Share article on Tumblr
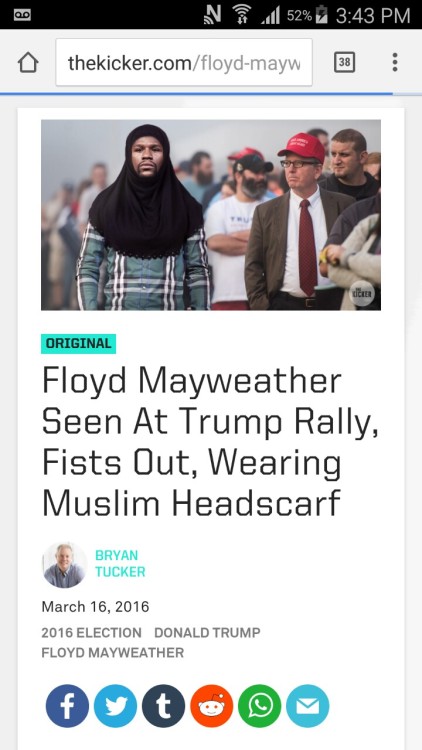 click(163, 706)
